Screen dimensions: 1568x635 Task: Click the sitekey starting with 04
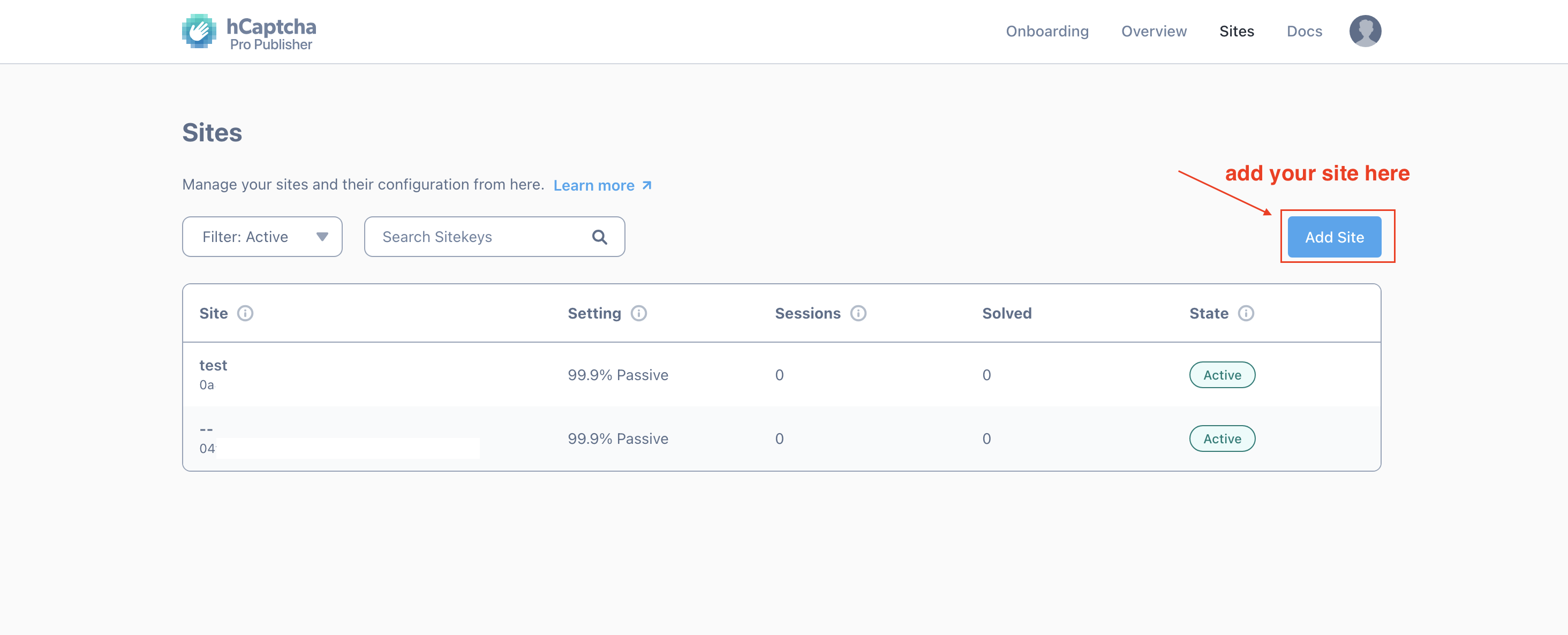tap(207, 449)
